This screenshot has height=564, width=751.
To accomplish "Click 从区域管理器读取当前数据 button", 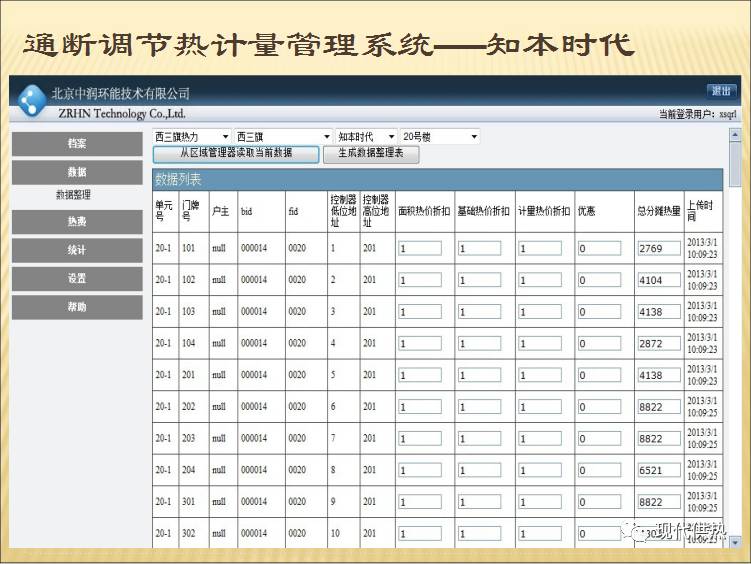I will 236,154.
